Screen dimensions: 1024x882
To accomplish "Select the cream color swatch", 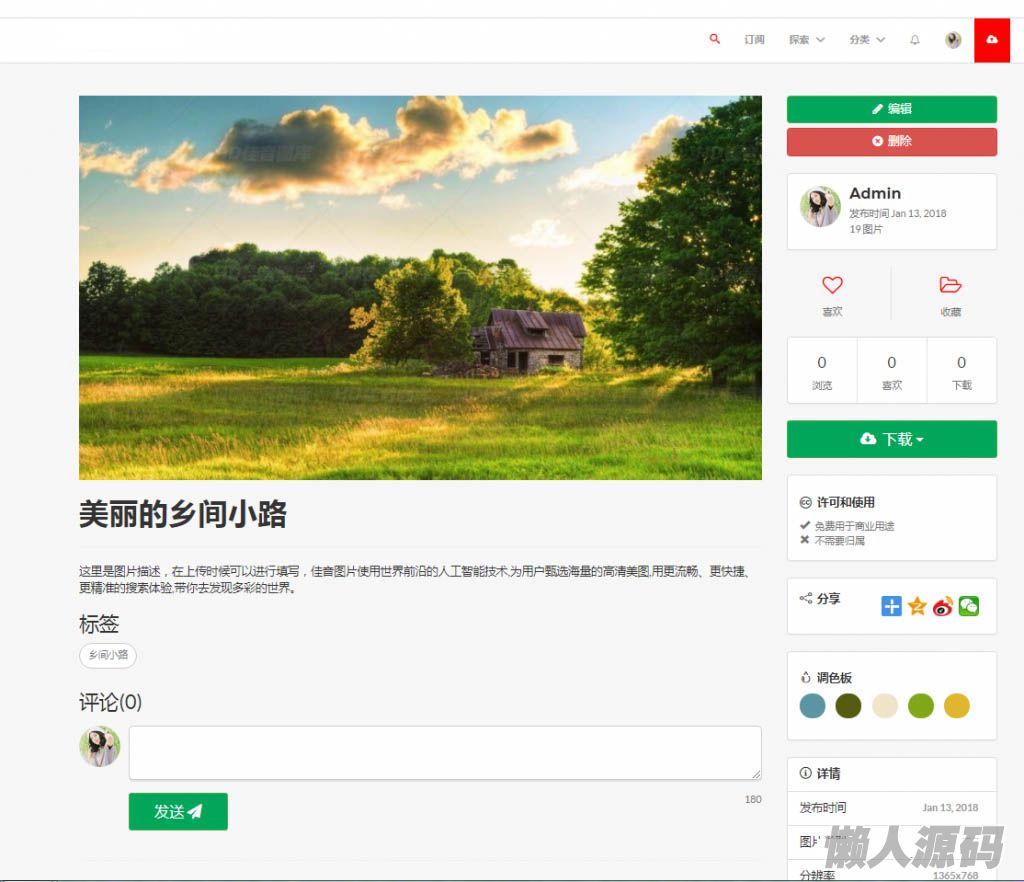I will [x=885, y=706].
